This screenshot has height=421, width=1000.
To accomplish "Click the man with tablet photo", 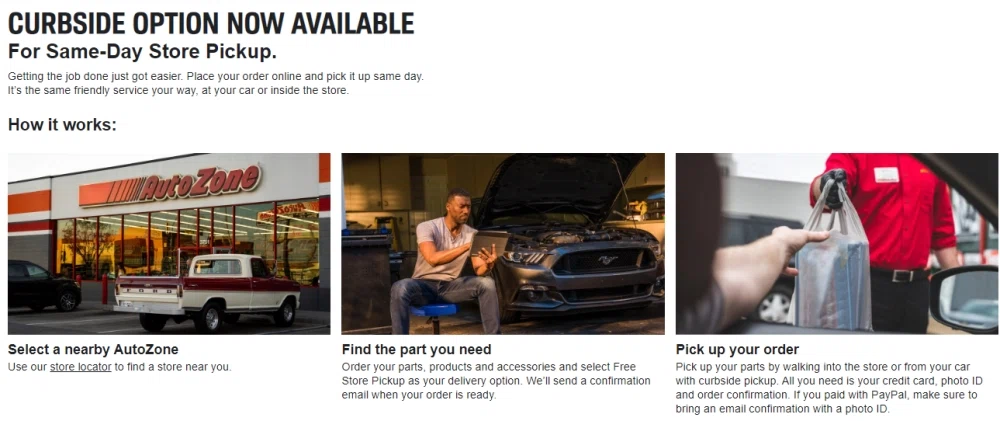I will 503,244.
